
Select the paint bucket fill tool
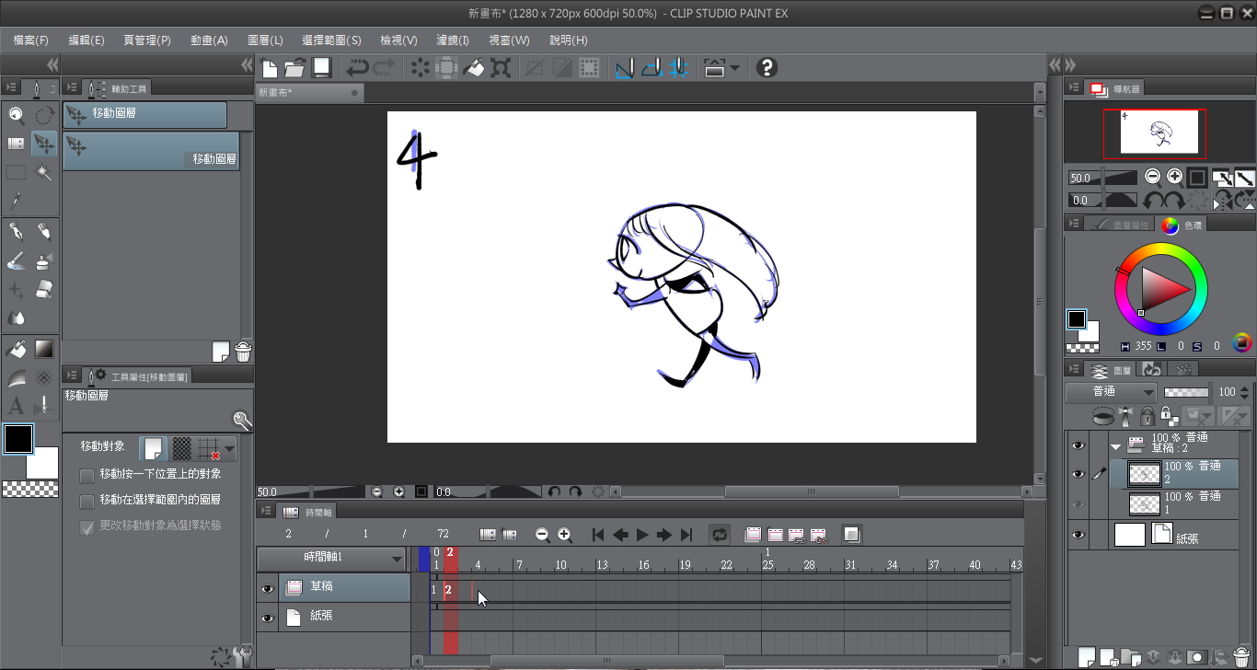[x=16, y=349]
